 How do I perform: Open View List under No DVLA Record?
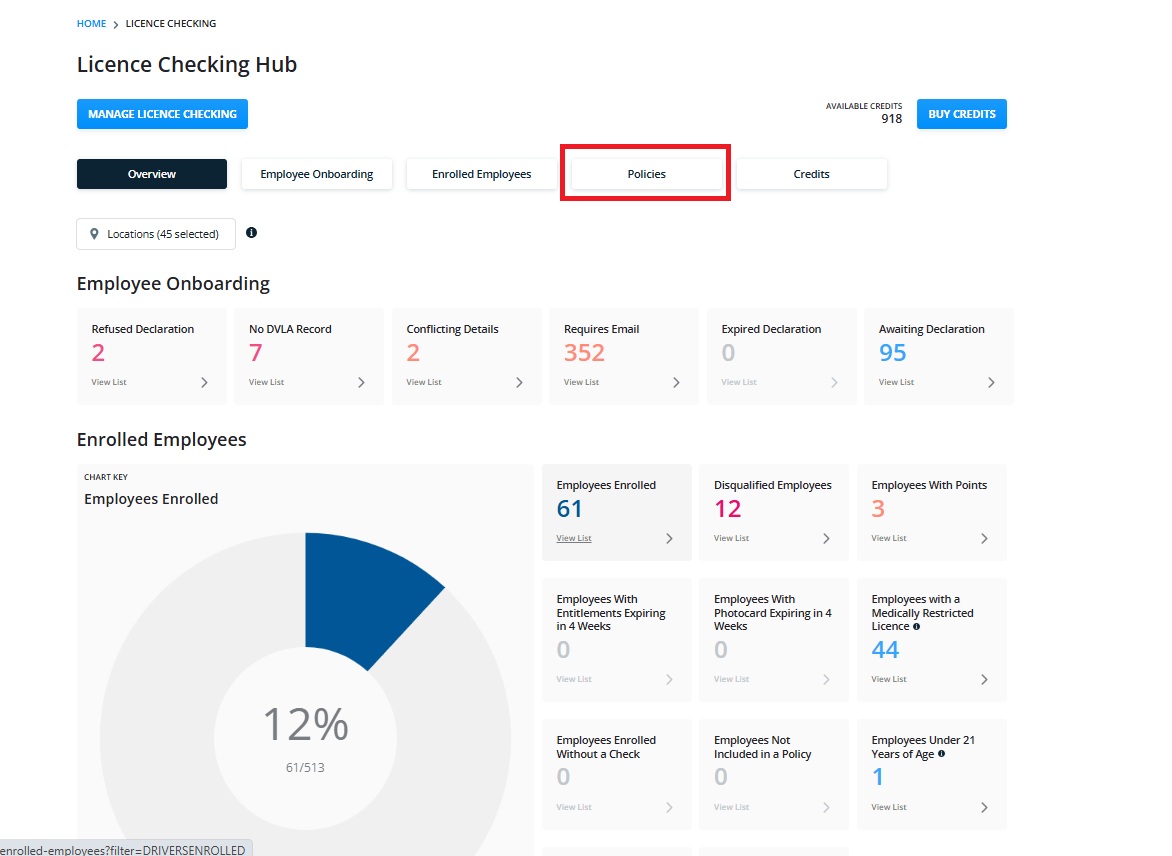point(266,382)
